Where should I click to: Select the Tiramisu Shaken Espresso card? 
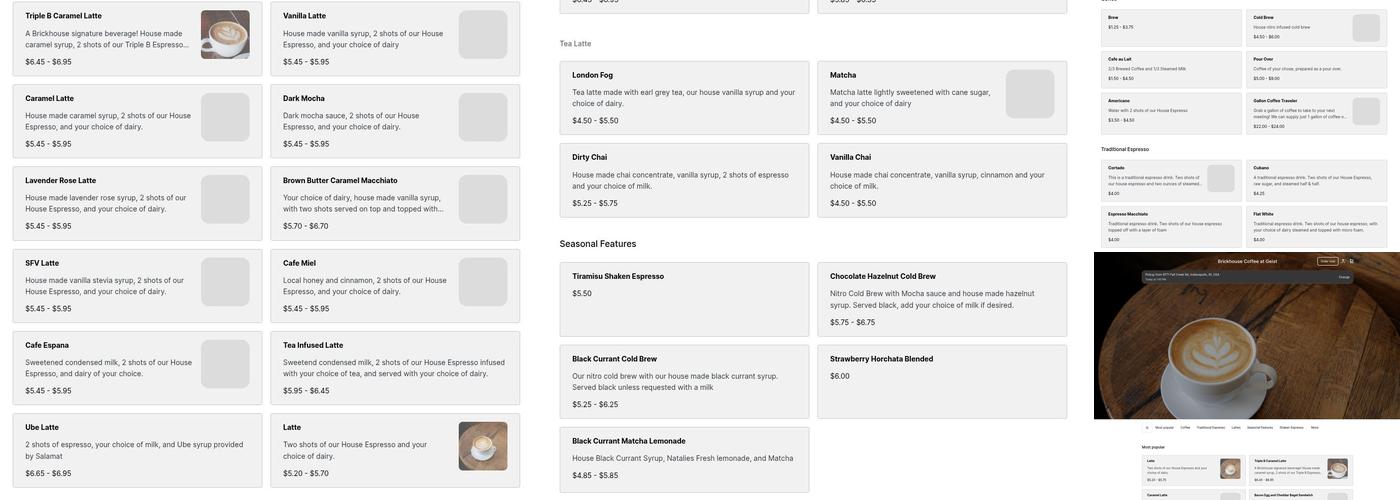point(684,299)
